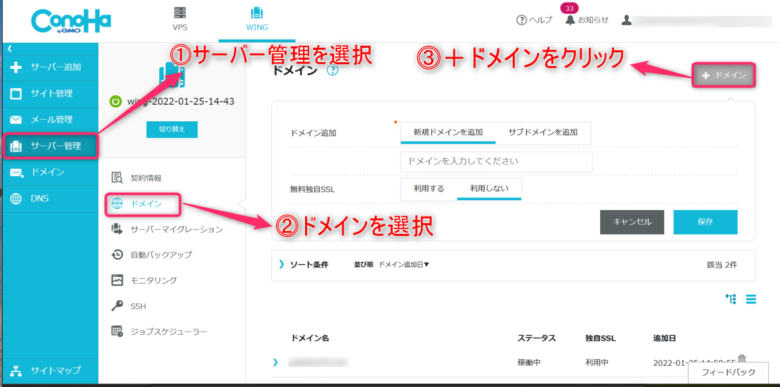
Task: Click the ConoHa logo
Action: (x=71, y=20)
